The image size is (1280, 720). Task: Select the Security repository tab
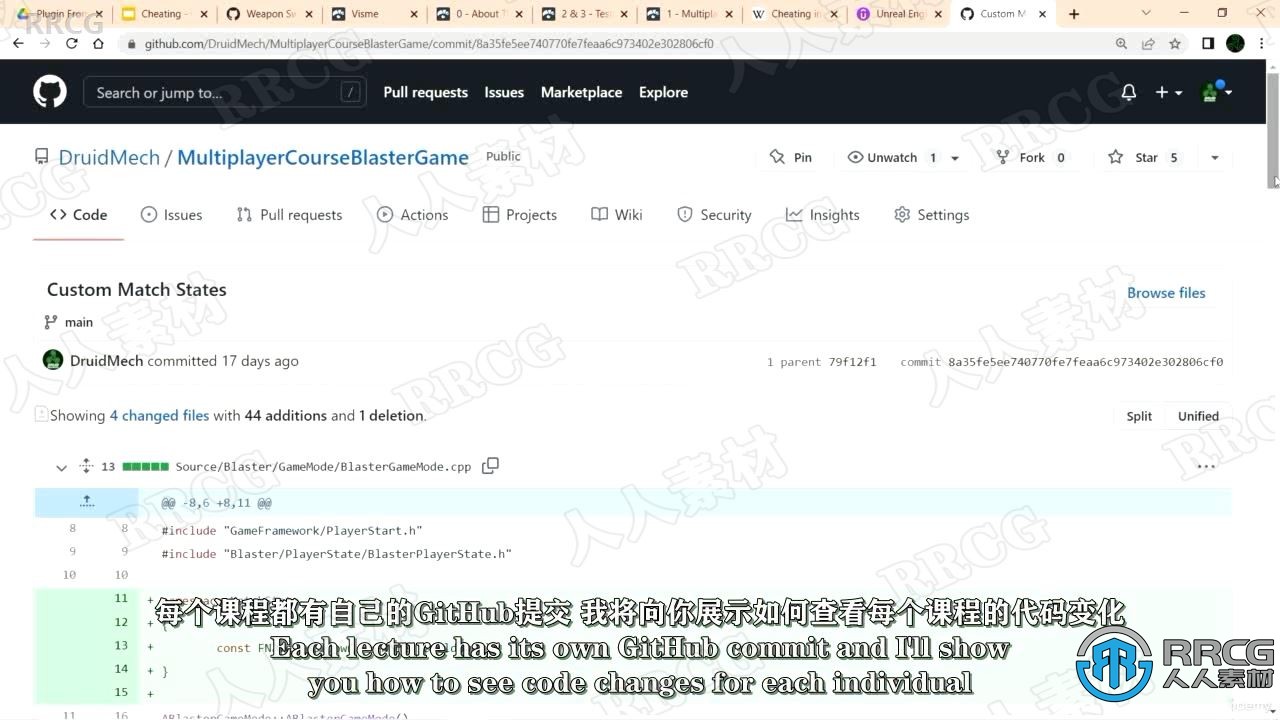pos(714,214)
